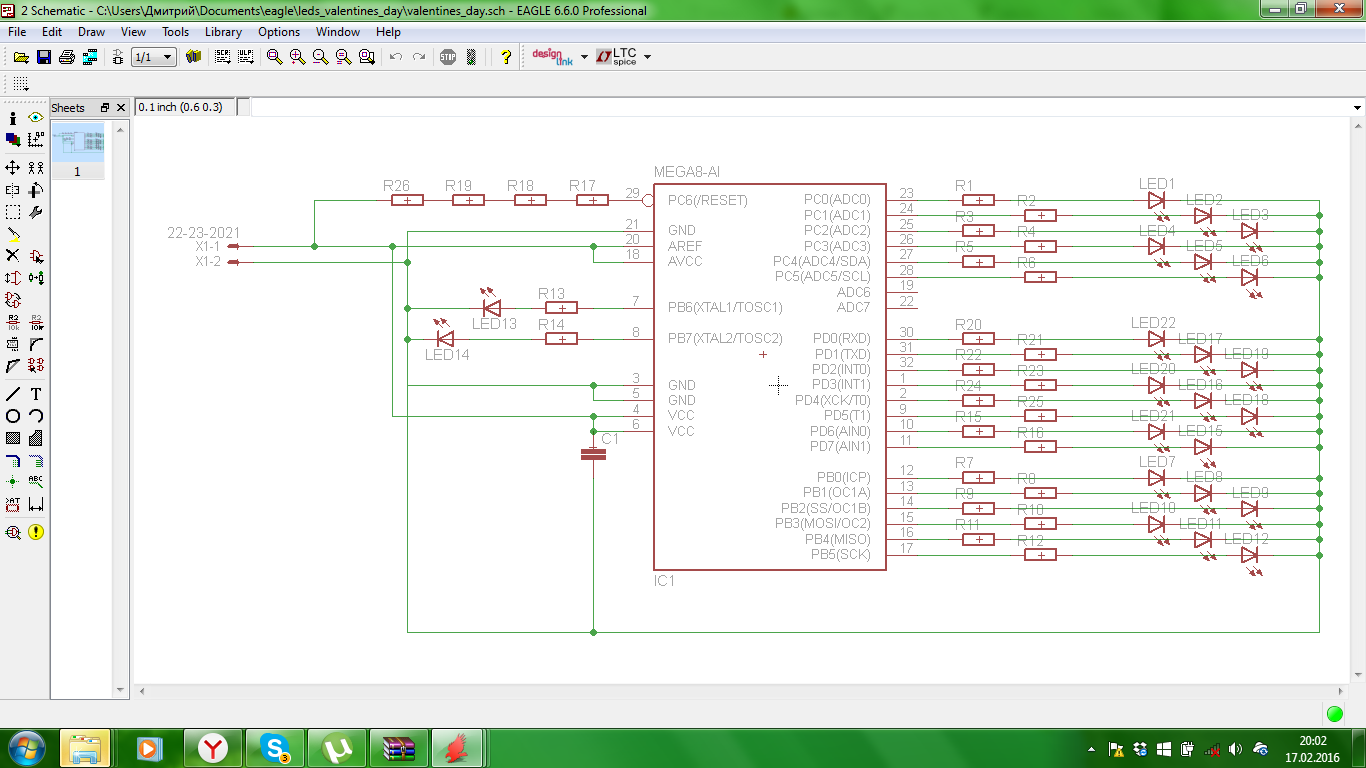Open the Library menu

(223, 32)
